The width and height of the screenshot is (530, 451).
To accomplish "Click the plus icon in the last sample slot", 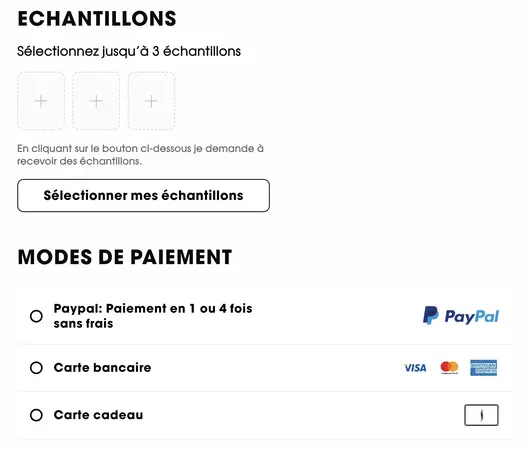I will point(151,101).
